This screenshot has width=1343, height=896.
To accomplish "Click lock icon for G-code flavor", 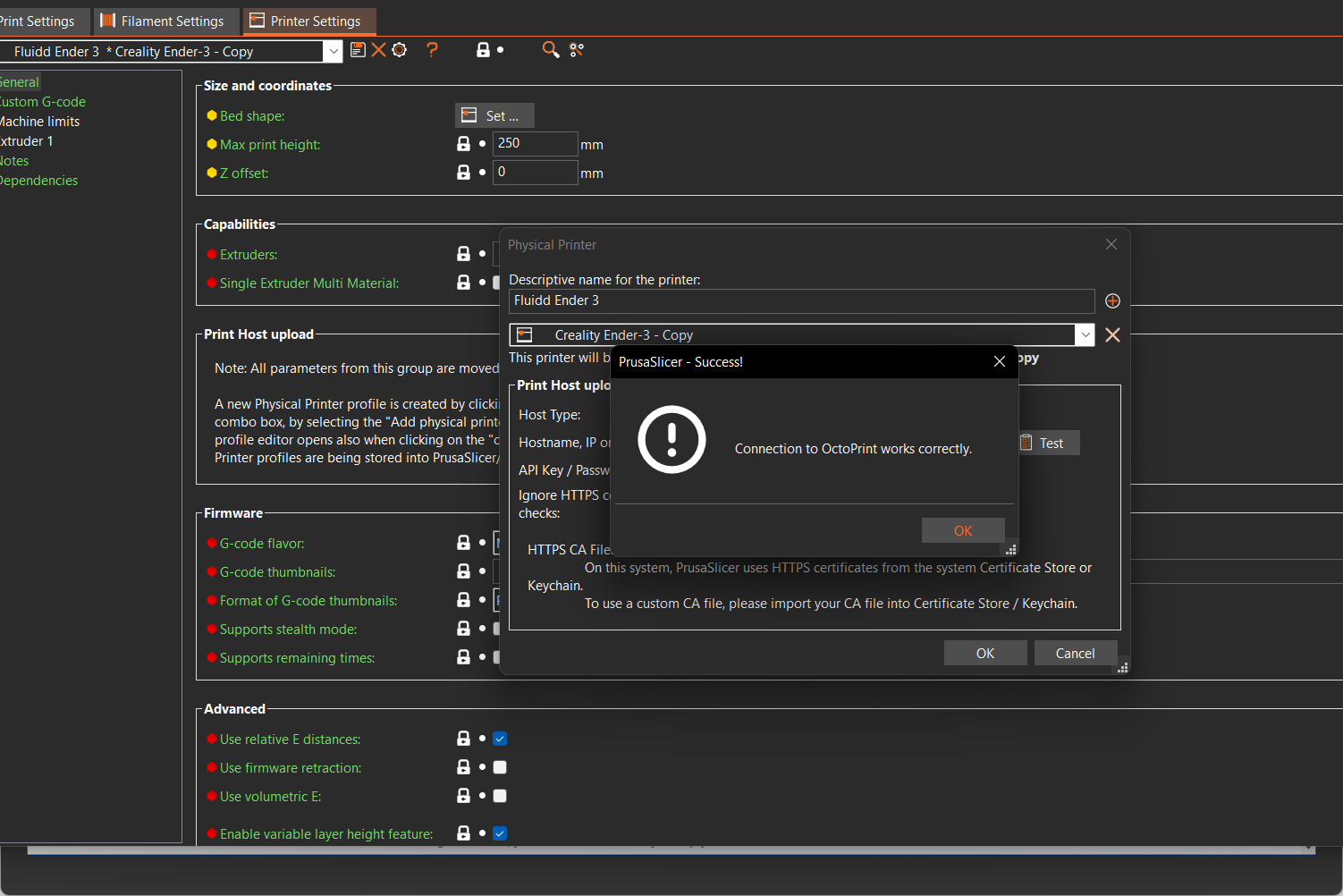I will [x=463, y=543].
